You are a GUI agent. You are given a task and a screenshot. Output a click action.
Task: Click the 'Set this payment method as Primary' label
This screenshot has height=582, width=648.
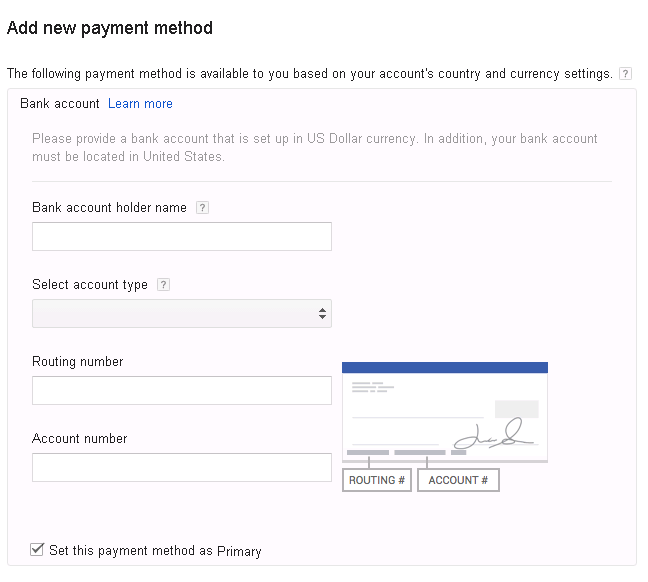tap(155, 551)
